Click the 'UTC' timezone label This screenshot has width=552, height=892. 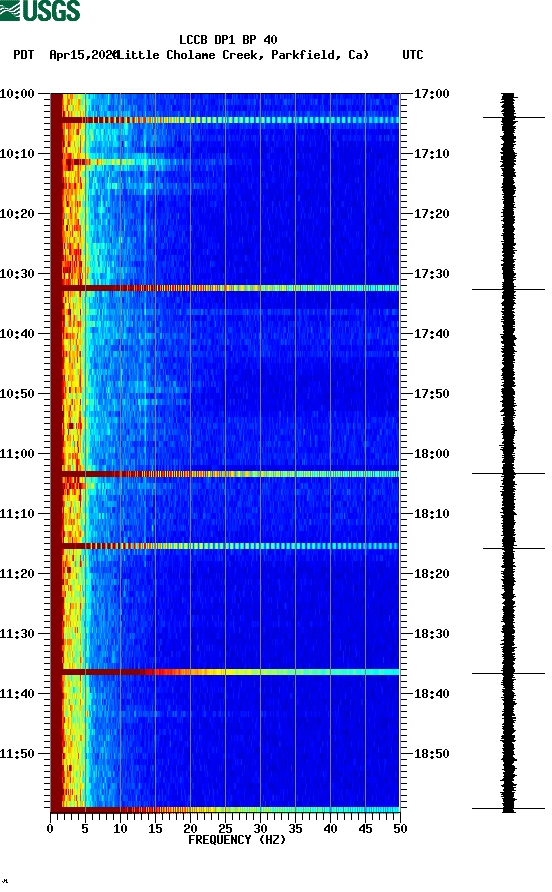pos(413,55)
